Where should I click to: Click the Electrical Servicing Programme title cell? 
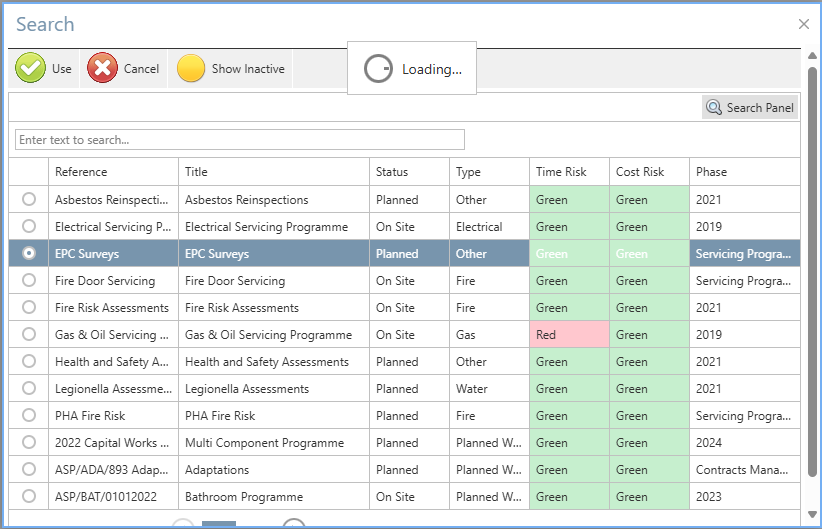pyautogui.click(x=265, y=227)
